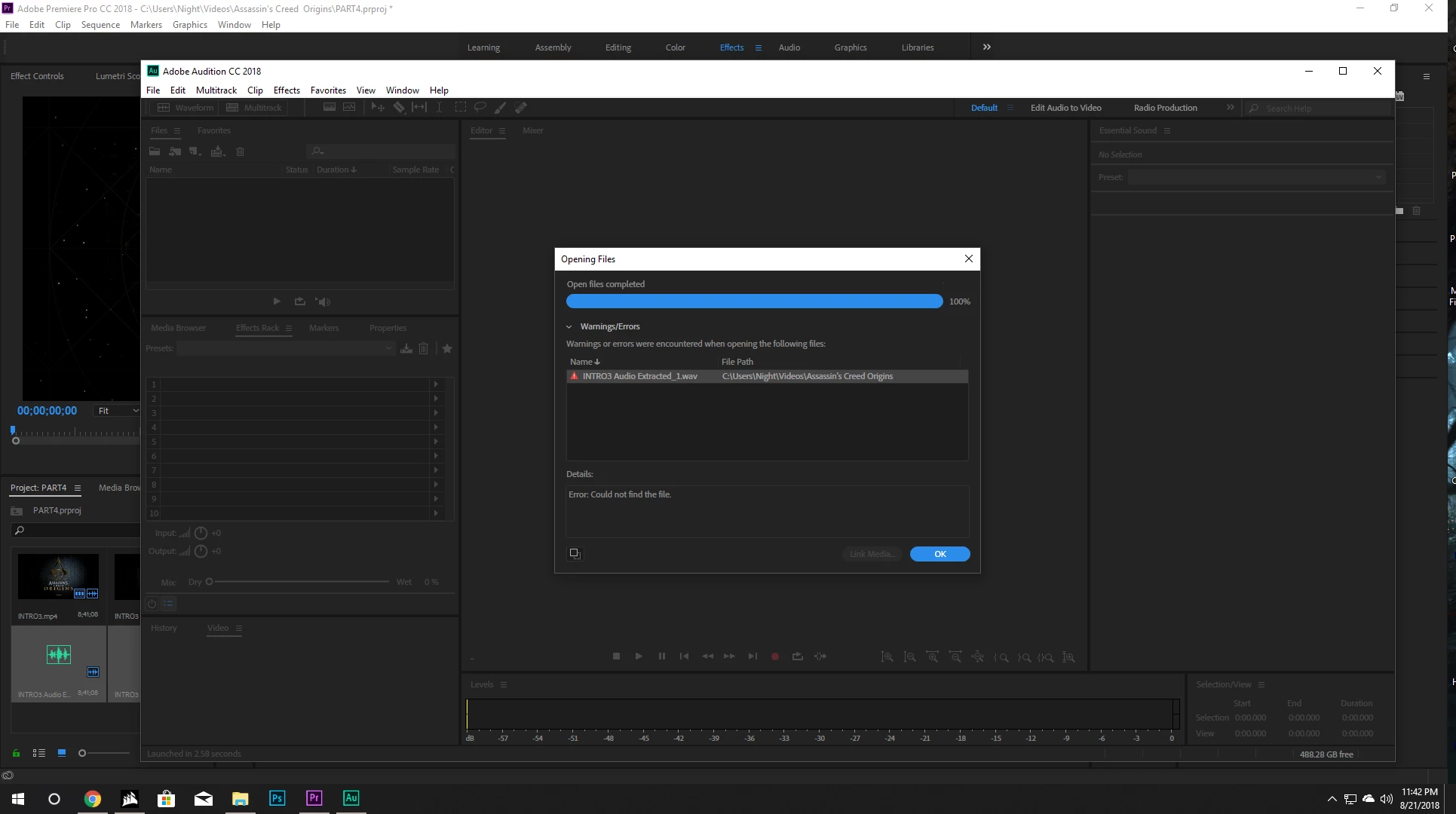Open the Multitrack menu in Audition
The width and height of the screenshot is (1456, 814).
click(x=216, y=90)
